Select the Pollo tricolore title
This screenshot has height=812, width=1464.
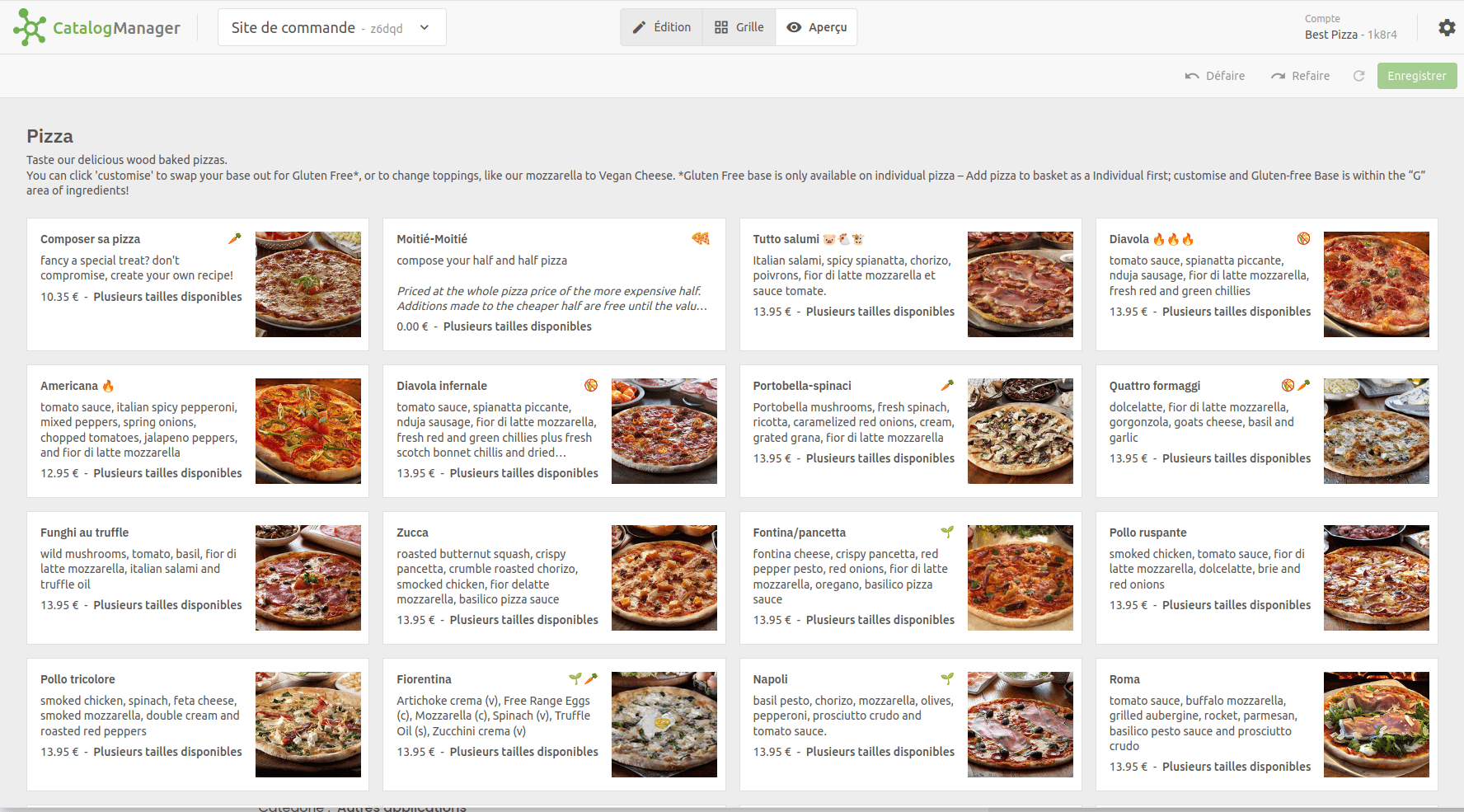coord(77,679)
